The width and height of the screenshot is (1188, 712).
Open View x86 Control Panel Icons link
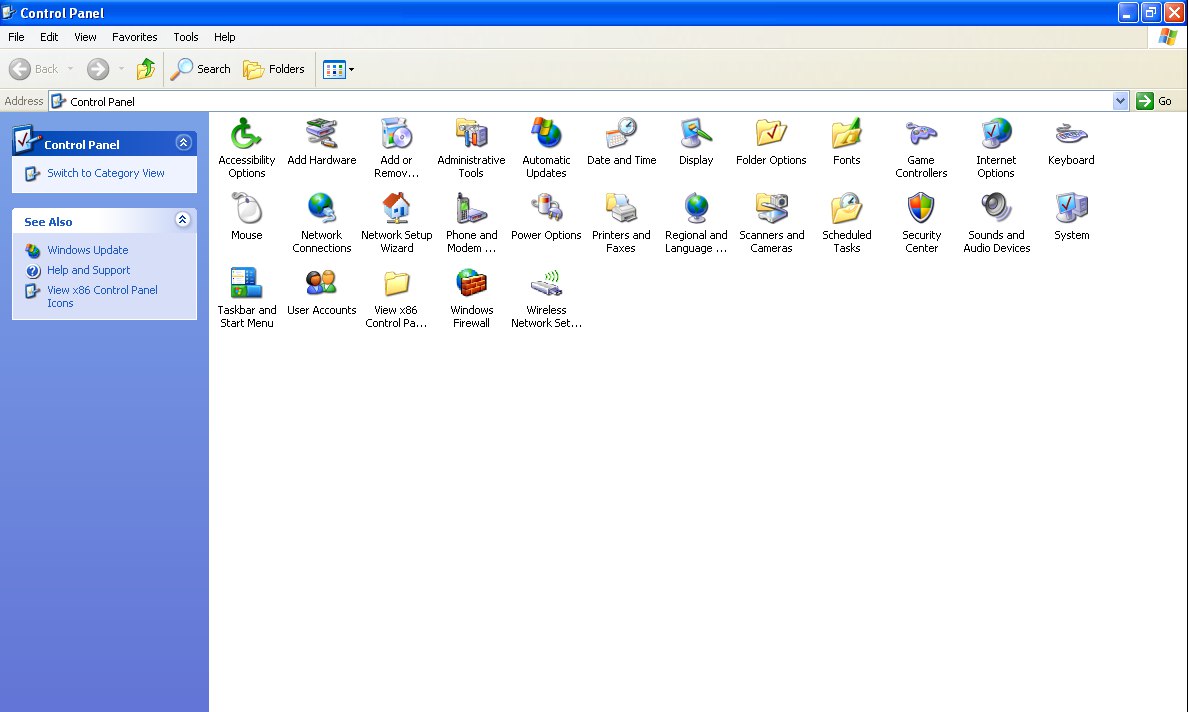tap(102, 296)
